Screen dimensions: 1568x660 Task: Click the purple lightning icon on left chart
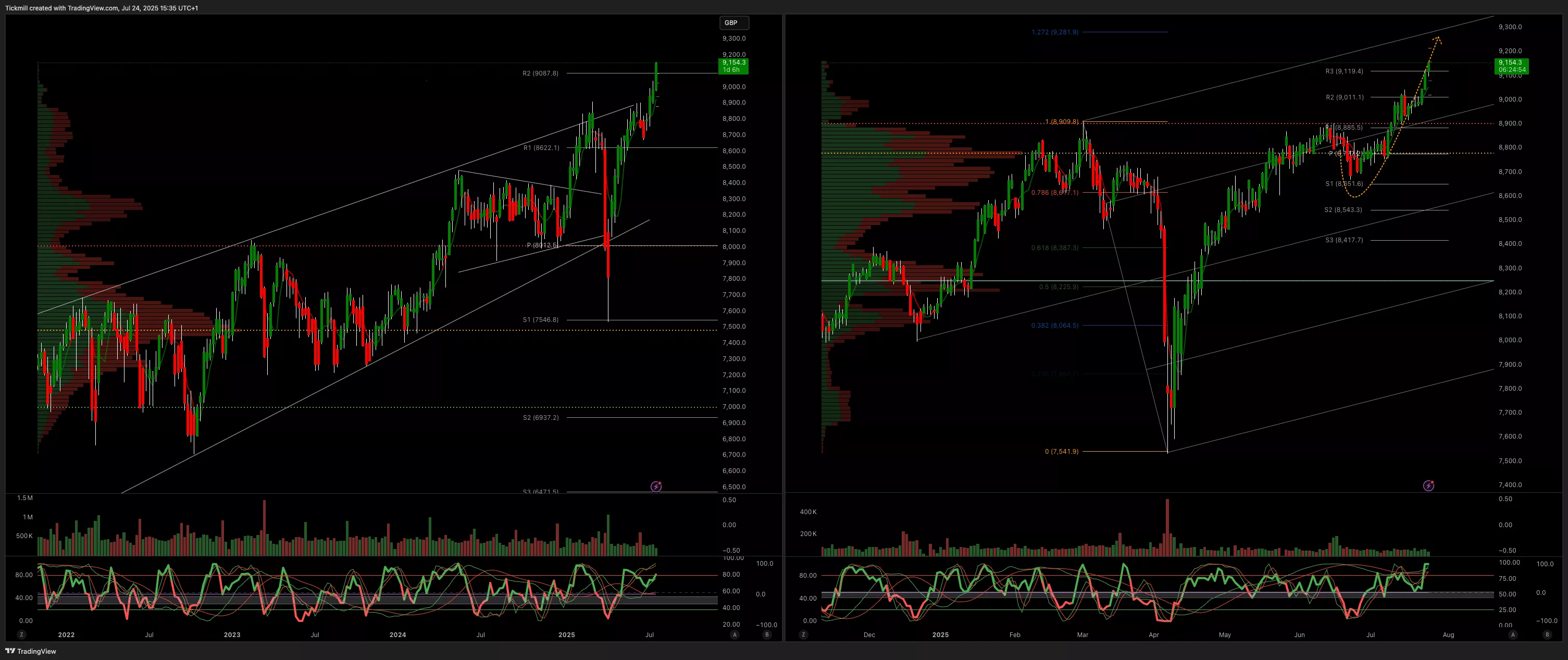(656, 487)
